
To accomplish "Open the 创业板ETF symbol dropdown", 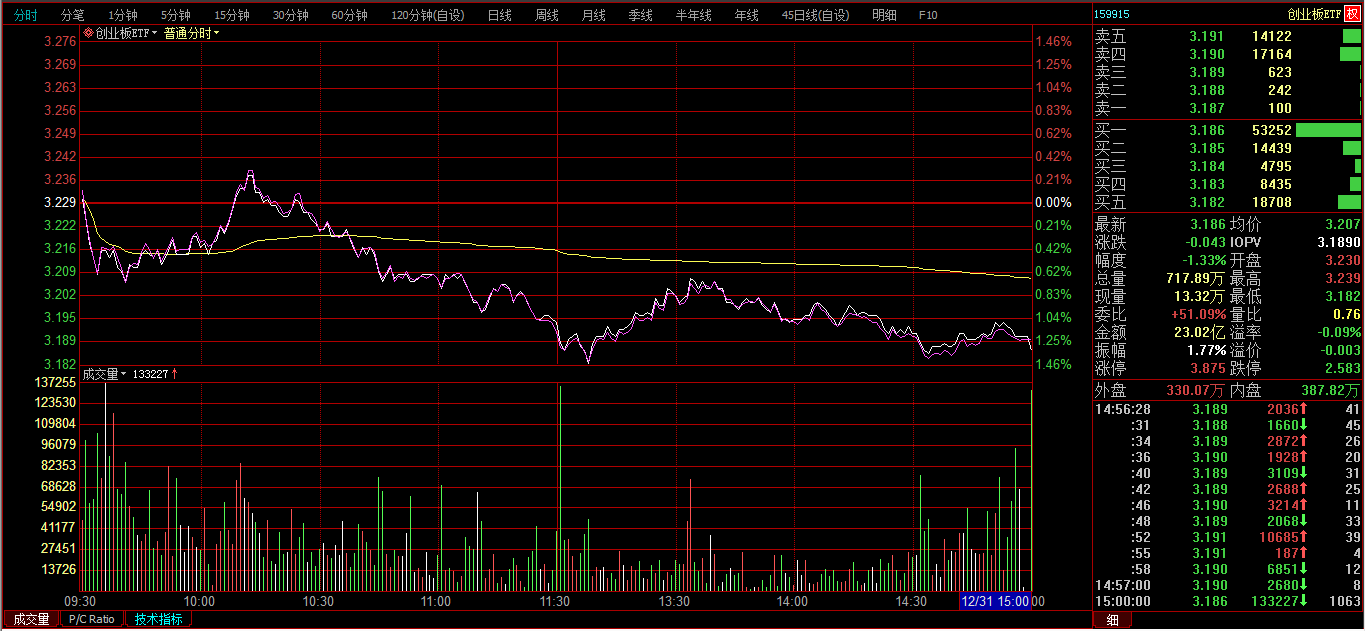I will pyautogui.click(x=127, y=33).
